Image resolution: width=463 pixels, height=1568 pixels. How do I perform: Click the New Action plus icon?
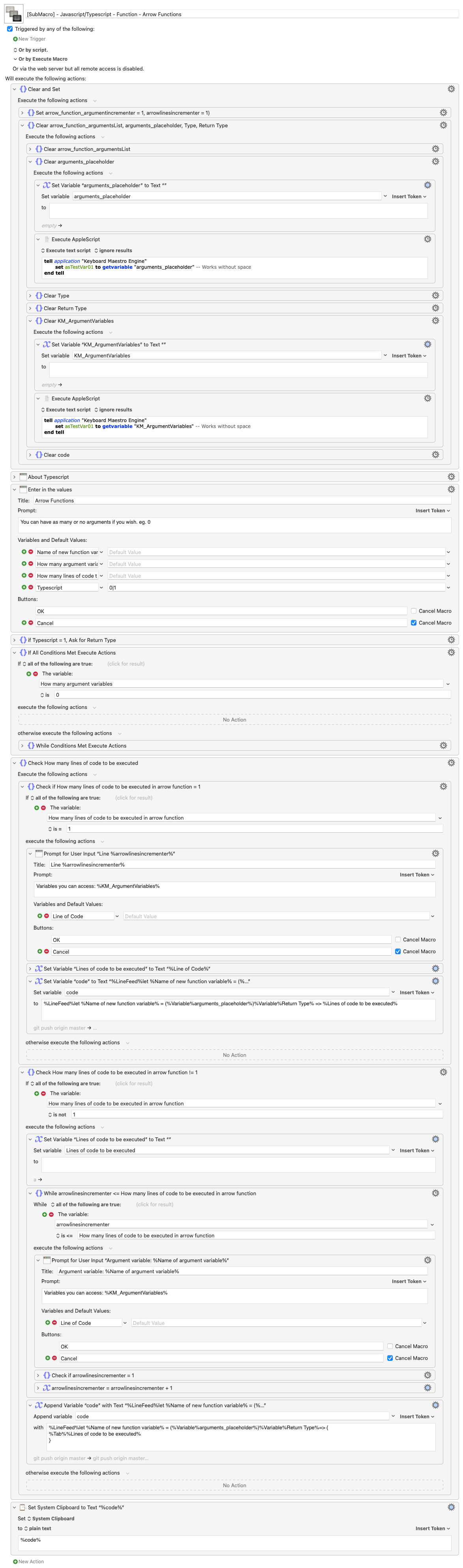click(15, 1561)
